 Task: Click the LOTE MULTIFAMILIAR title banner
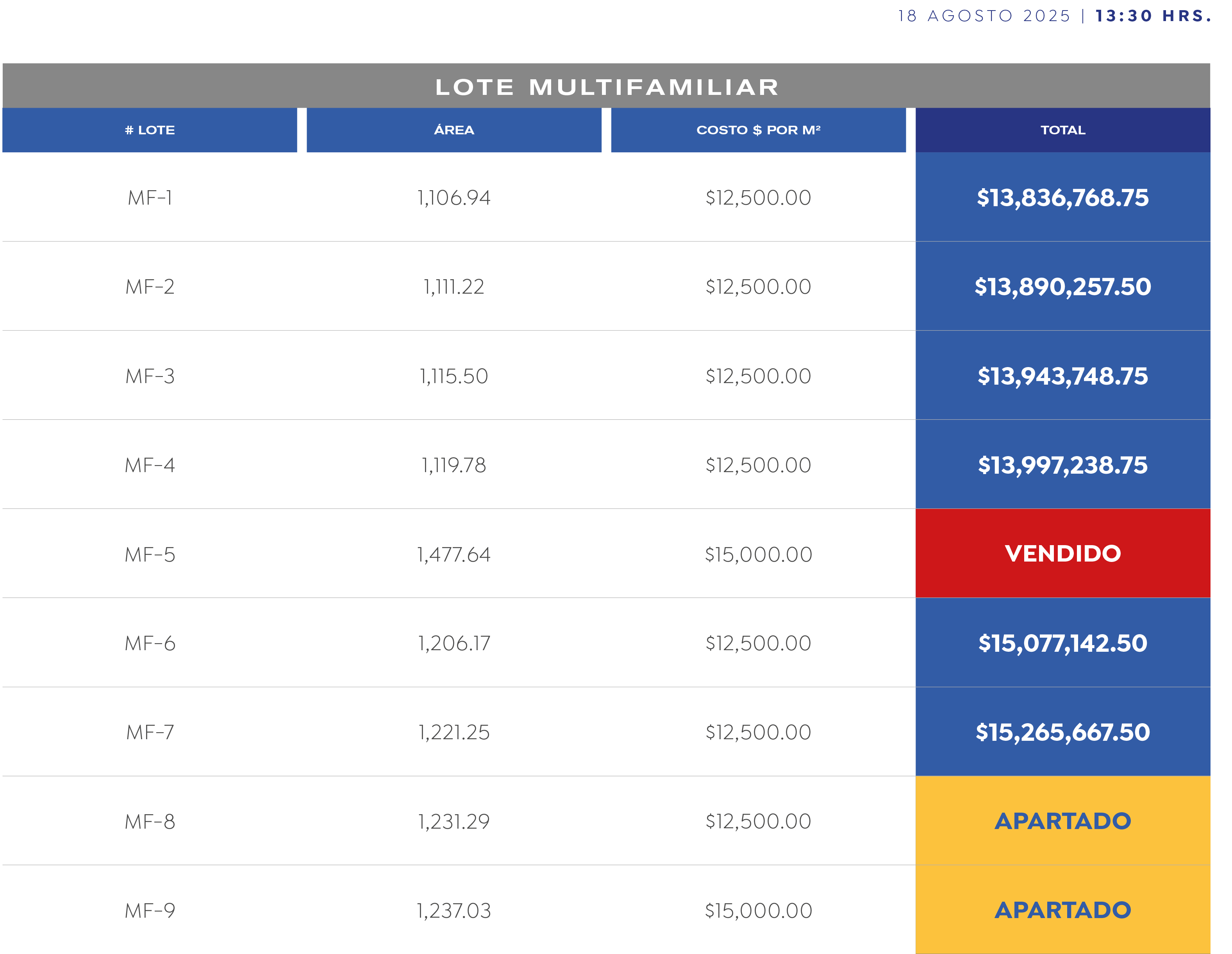606,86
